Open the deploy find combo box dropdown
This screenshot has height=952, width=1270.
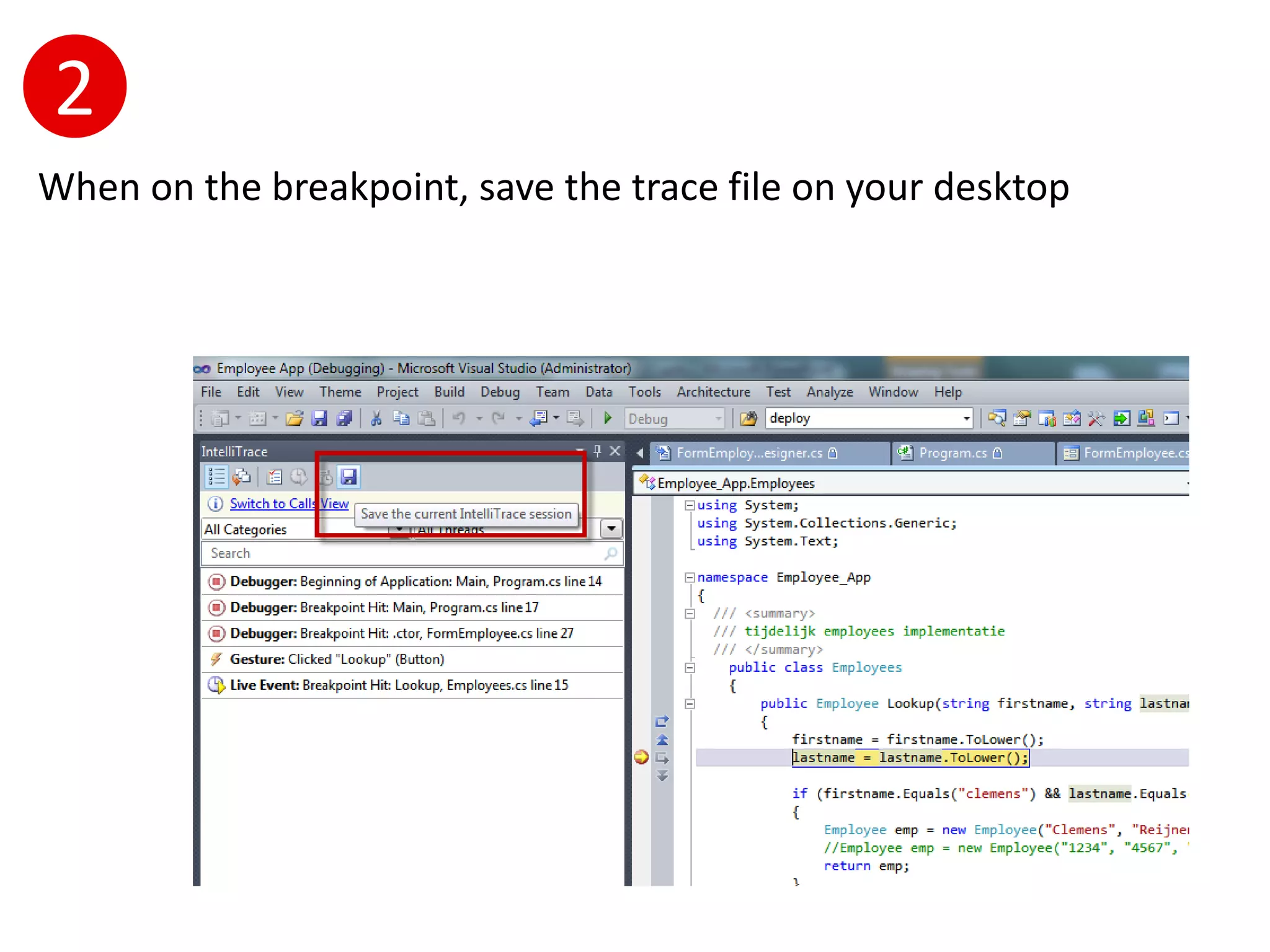point(966,419)
